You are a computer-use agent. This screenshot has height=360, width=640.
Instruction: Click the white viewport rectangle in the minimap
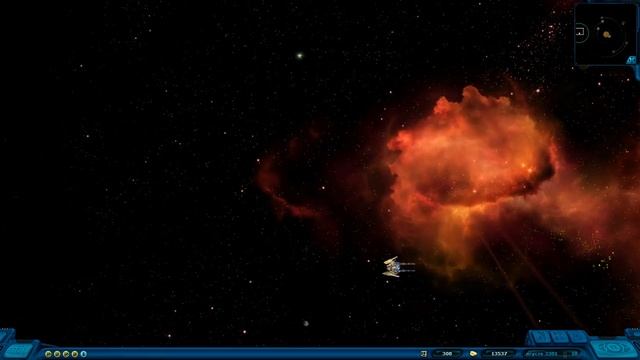(x=580, y=32)
